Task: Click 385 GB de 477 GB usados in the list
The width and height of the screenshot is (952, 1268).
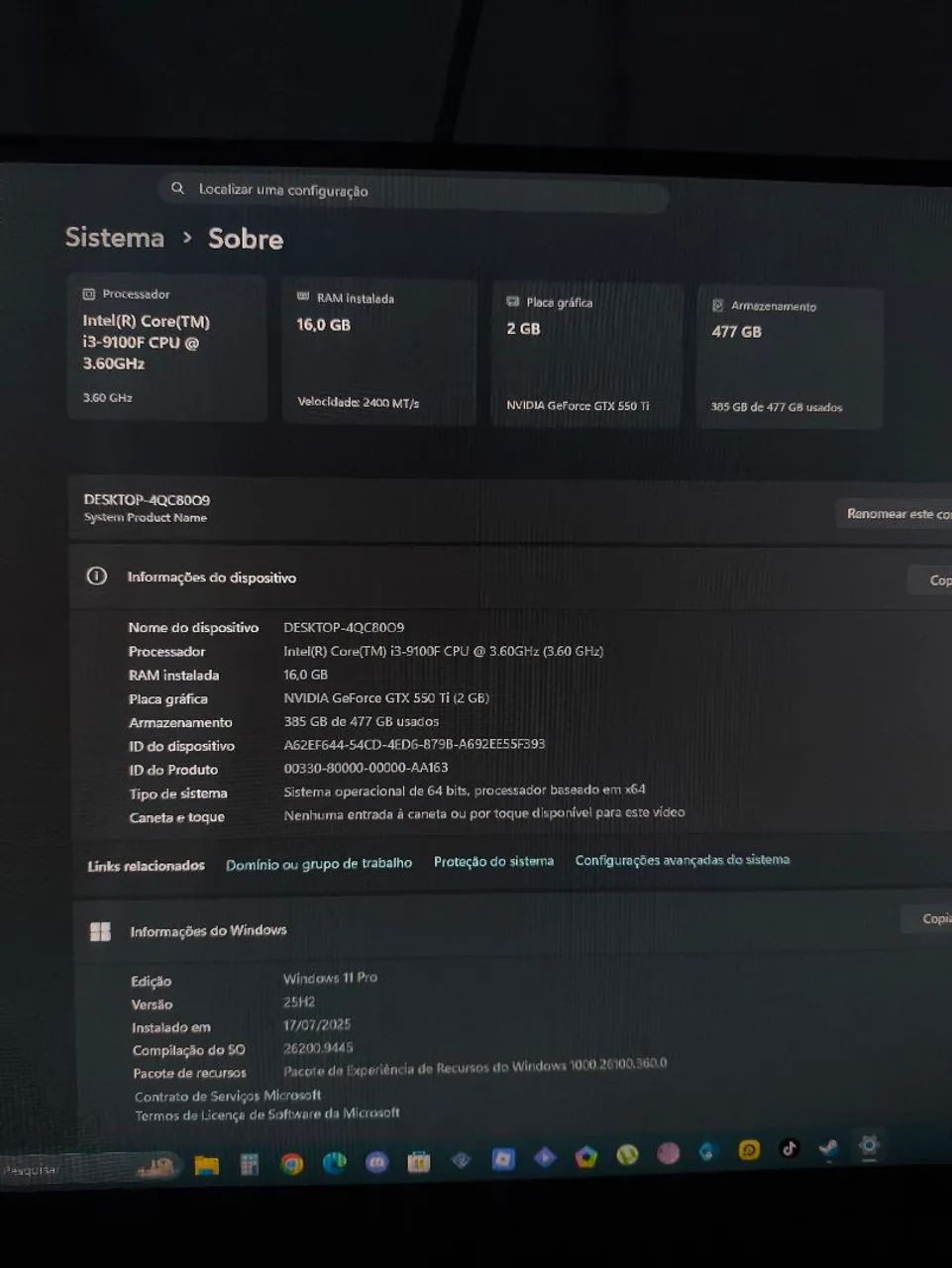Action: tap(362, 721)
